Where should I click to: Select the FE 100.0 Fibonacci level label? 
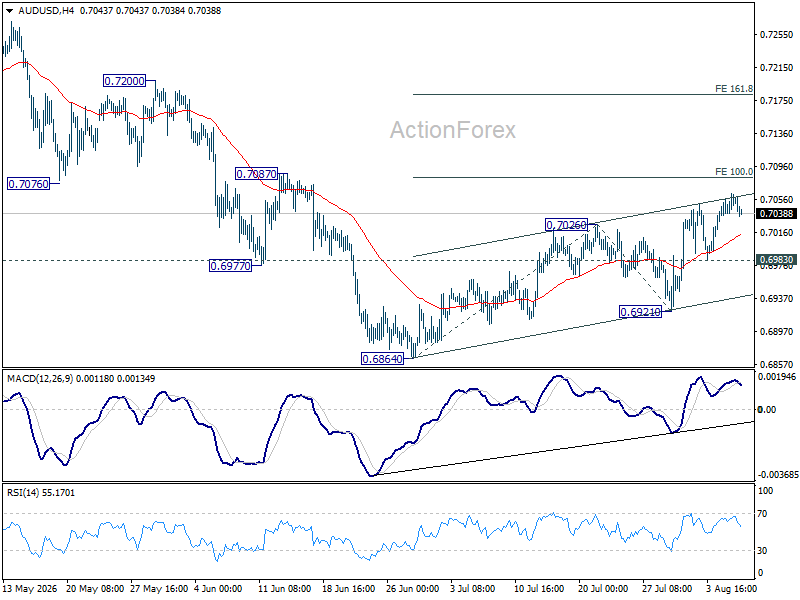[734, 172]
